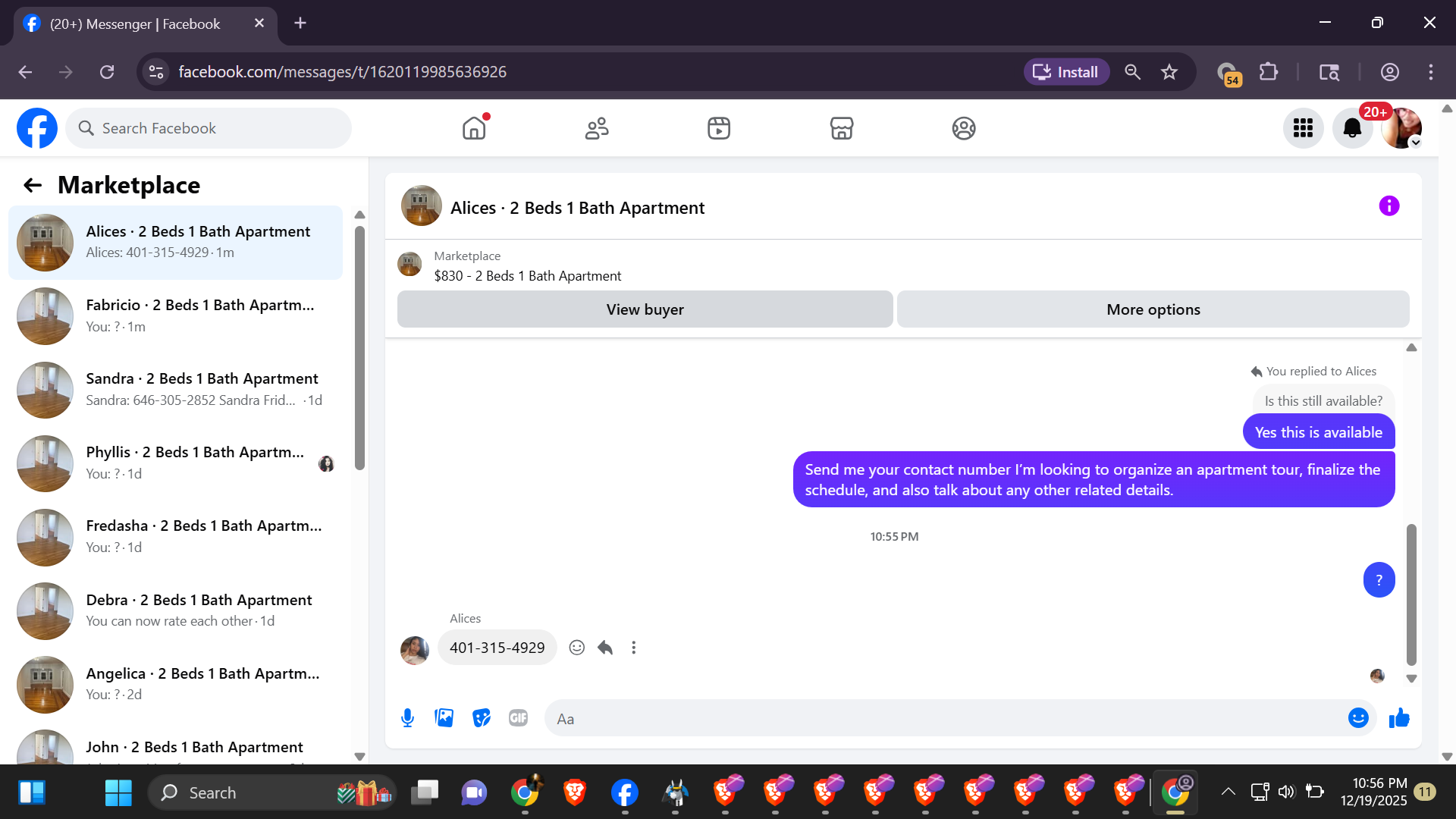Go to the Facebook Home tab
1456x819 pixels.
(474, 128)
